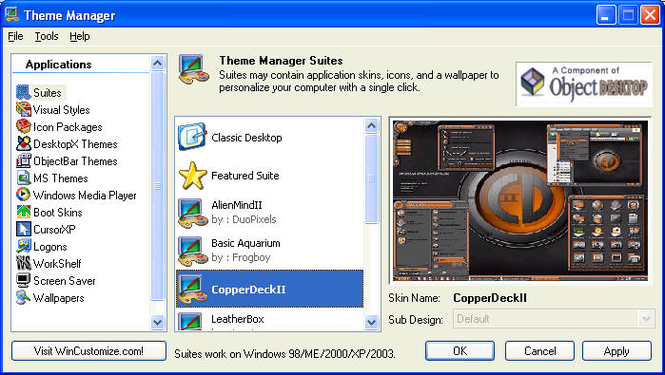Select the WorkShelf icon
The height and width of the screenshot is (375, 665).
click(23, 263)
